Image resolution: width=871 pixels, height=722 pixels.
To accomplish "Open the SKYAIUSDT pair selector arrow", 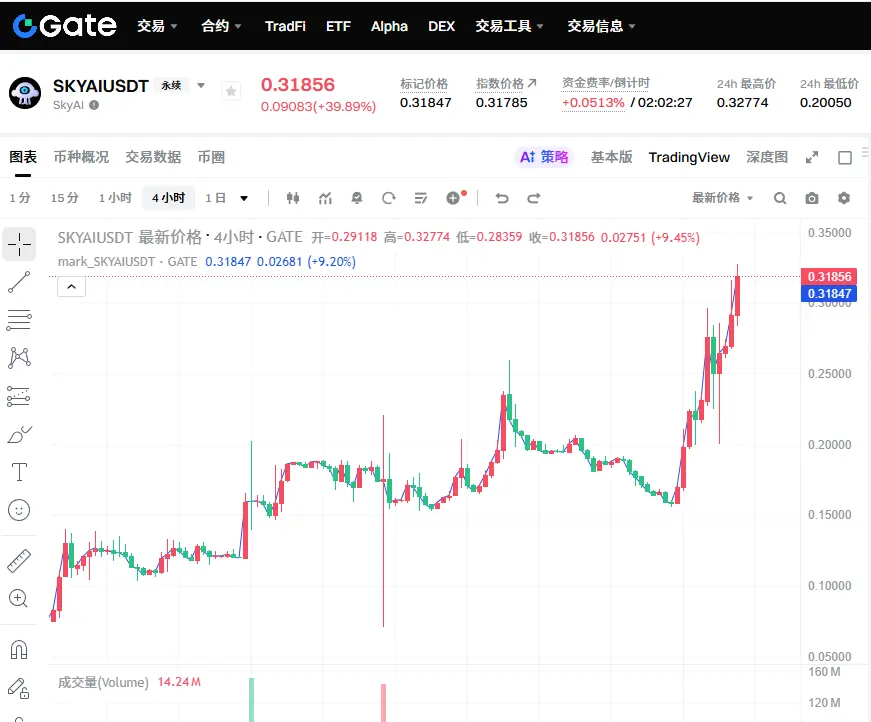I will pos(201,86).
